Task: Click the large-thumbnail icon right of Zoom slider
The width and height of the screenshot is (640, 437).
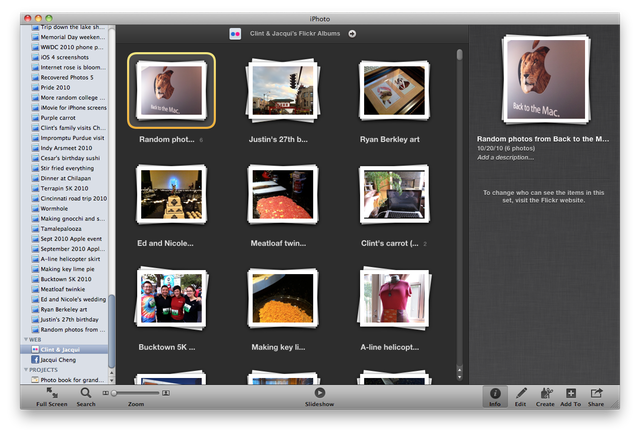Action: [x=166, y=393]
